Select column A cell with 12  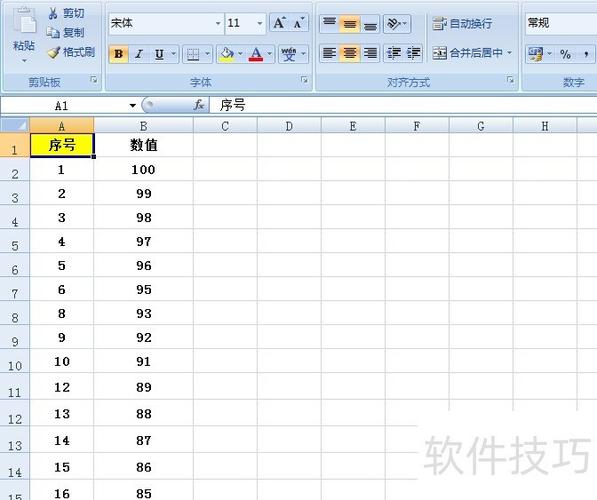tap(62, 387)
